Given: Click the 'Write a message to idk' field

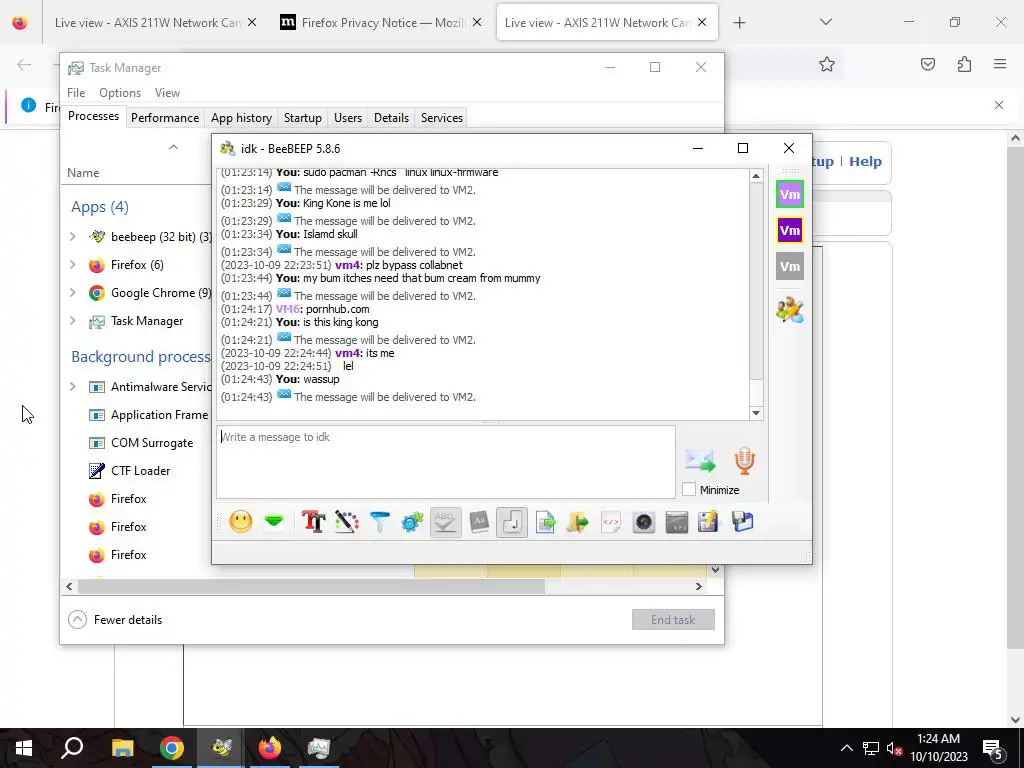Looking at the screenshot, I should coord(445,462).
